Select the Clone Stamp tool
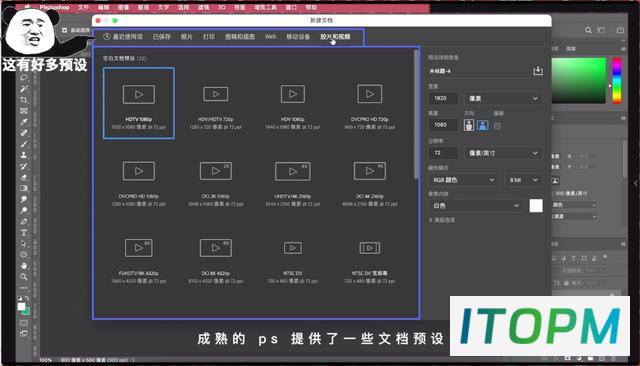 click(x=24, y=155)
